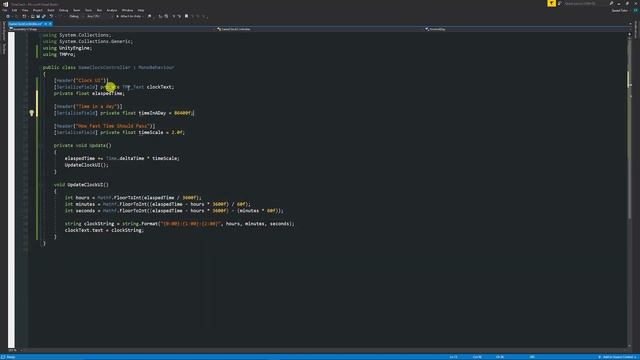
Task: Close the GameClockController.cs tab
Action: (50, 24)
